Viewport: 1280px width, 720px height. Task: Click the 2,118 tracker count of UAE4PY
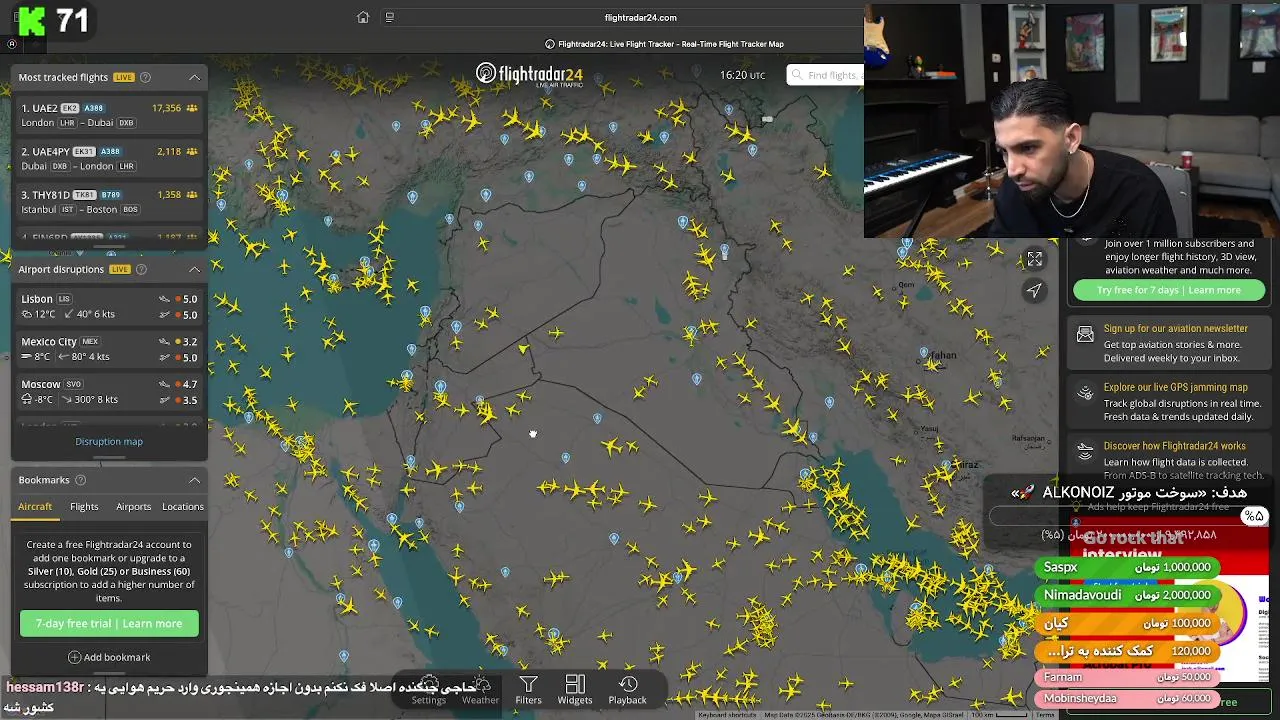pos(169,151)
